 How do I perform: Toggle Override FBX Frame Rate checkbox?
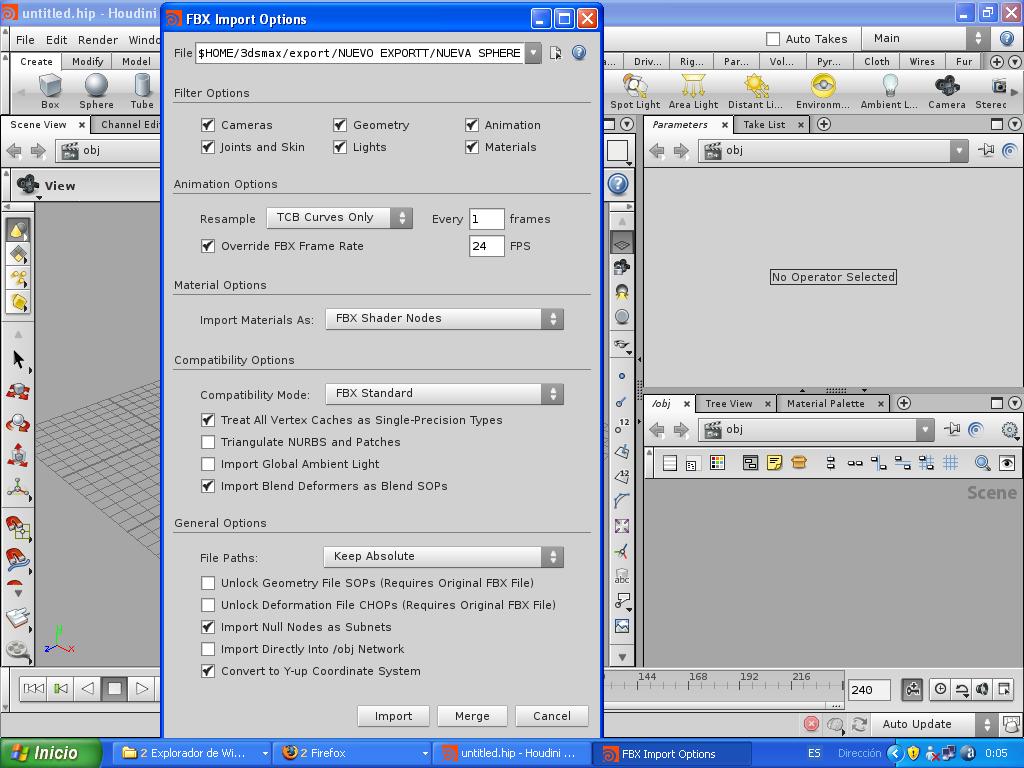coord(208,246)
